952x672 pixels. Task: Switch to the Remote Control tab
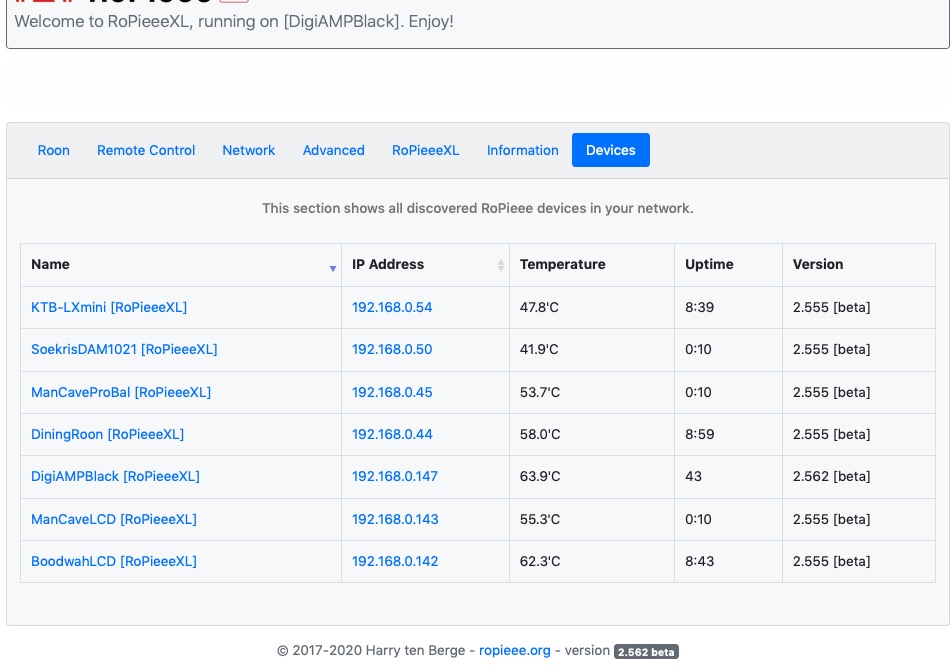click(x=146, y=150)
